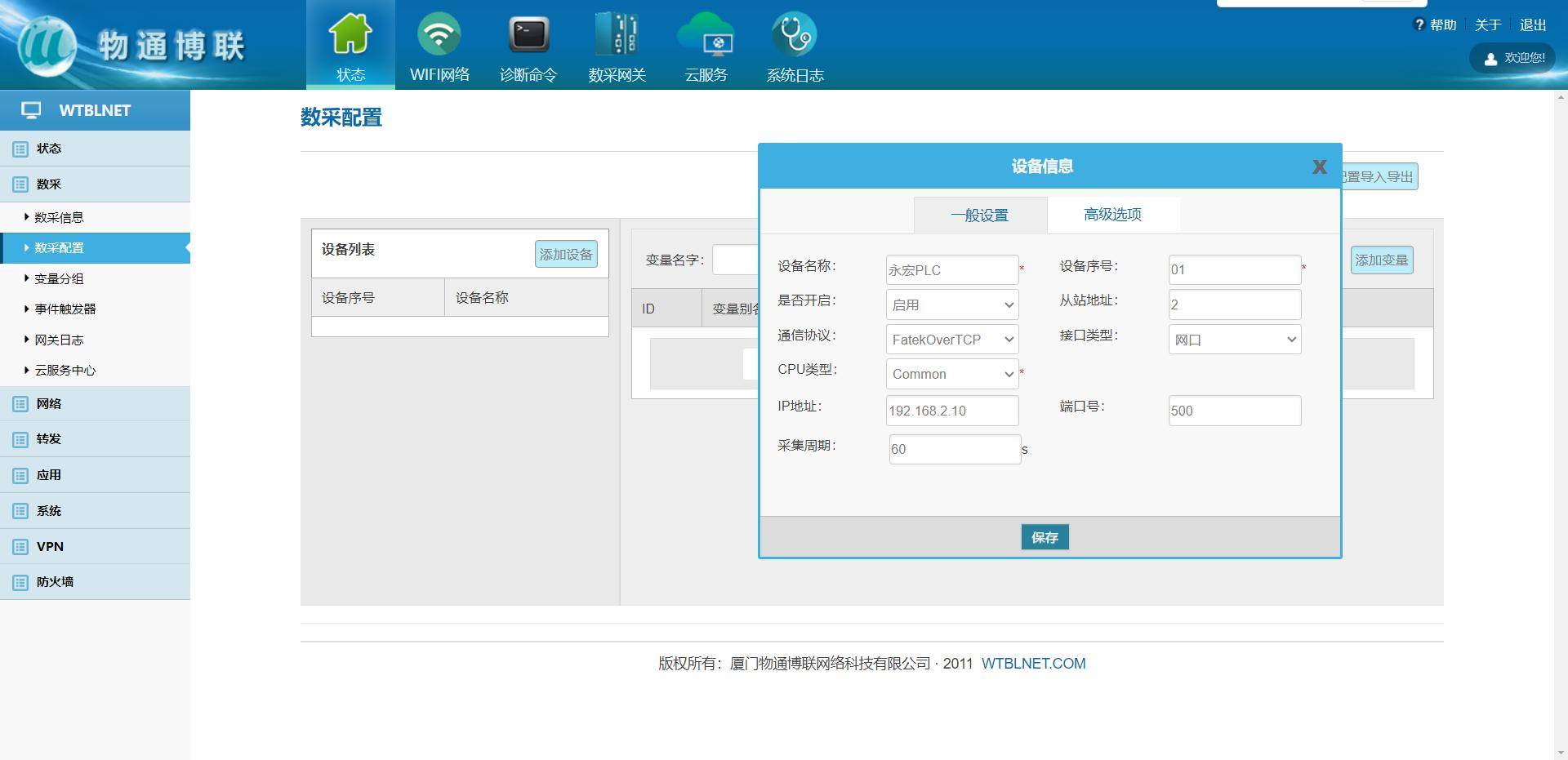Open the WTBLNET.COM footer link
Image resolution: width=1568 pixels, height=760 pixels.
click(x=1033, y=664)
